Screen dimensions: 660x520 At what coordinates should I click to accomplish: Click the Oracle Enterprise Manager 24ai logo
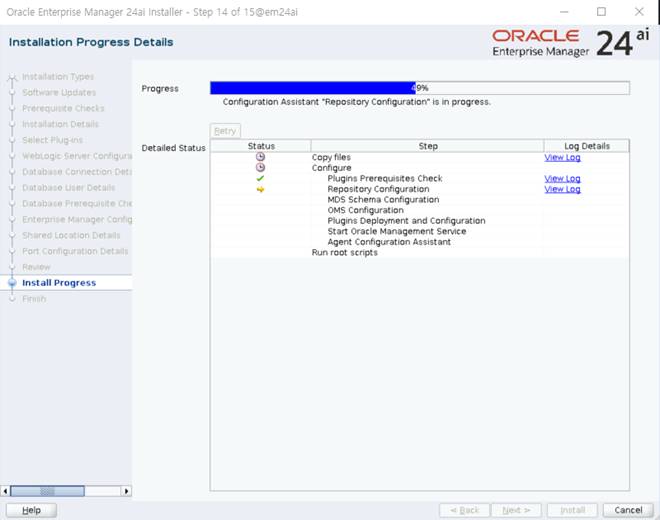pyautogui.click(x=570, y=43)
